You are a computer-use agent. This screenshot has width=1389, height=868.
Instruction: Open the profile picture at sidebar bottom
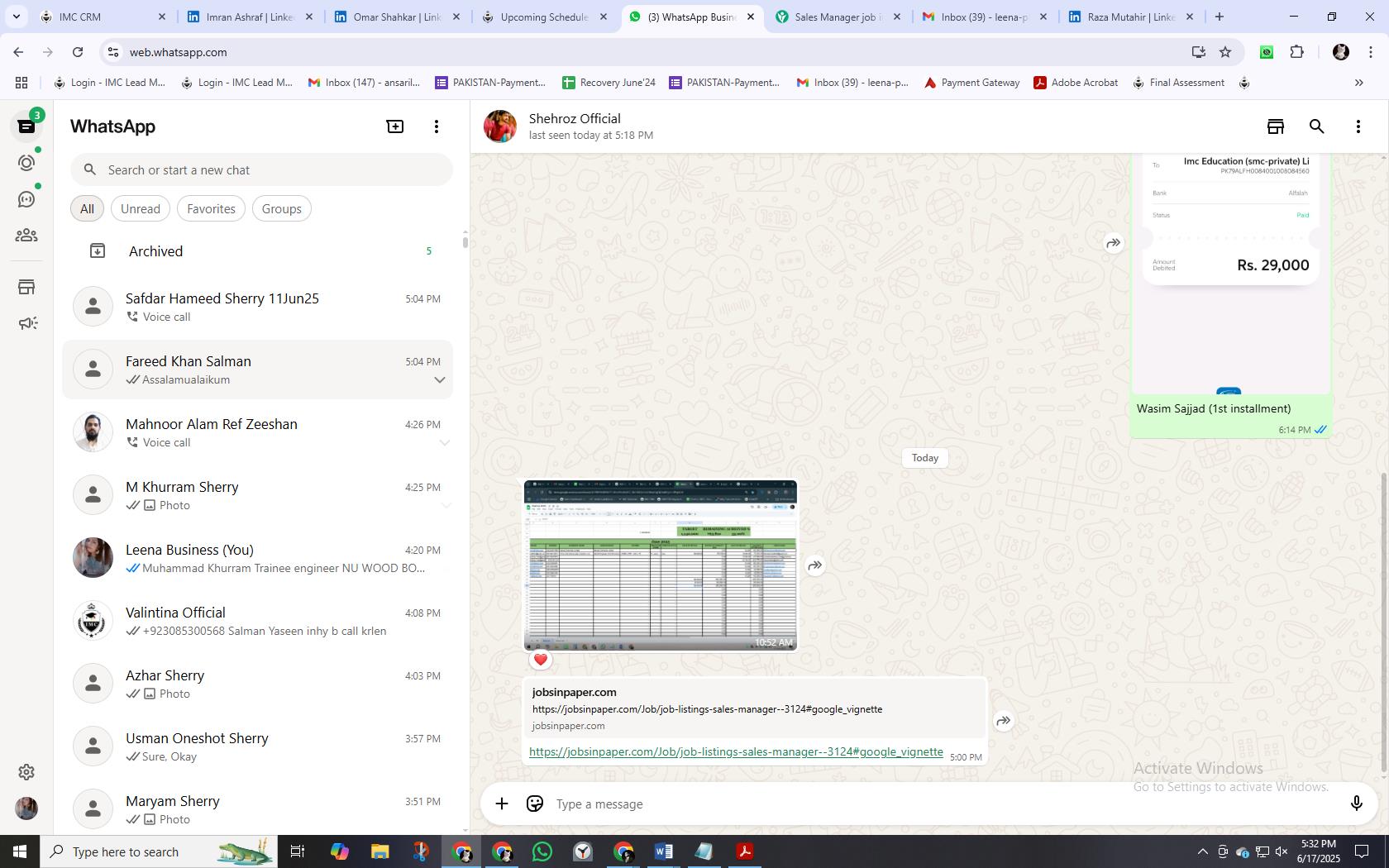[x=26, y=808]
